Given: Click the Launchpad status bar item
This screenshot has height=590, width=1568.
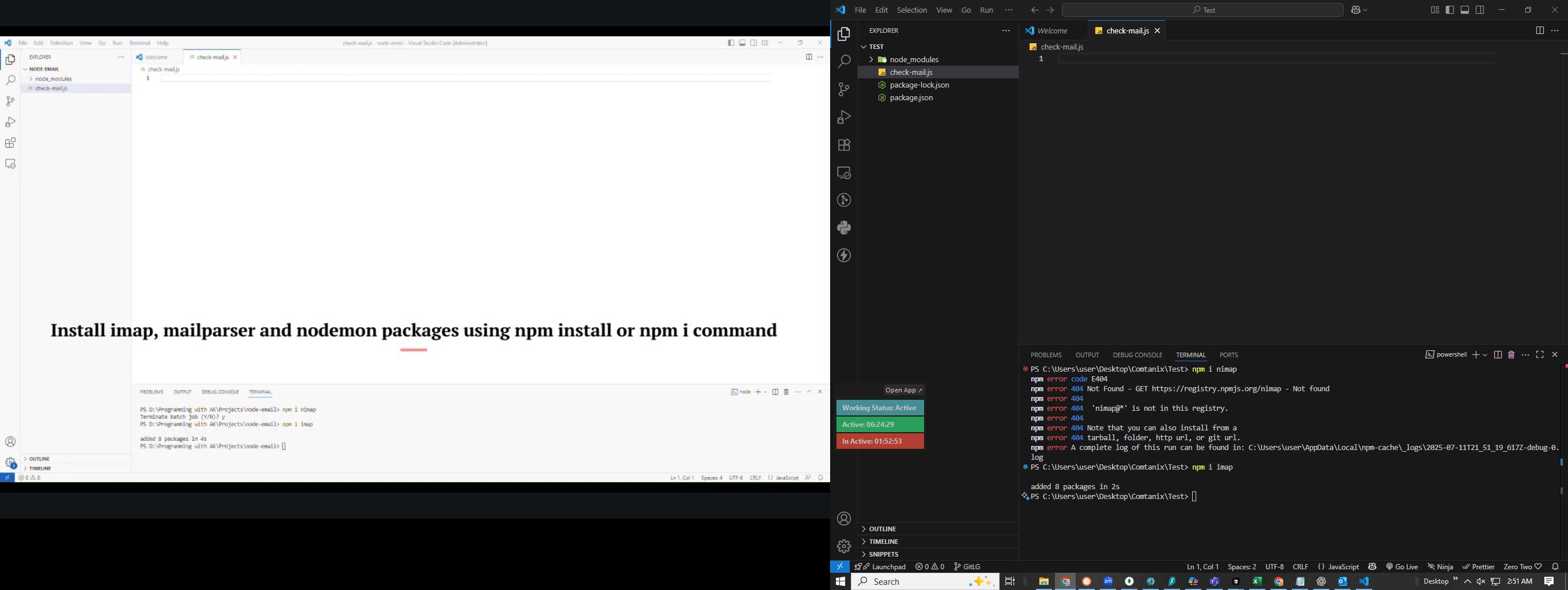Looking at the screenshot, I should [880, 566].
